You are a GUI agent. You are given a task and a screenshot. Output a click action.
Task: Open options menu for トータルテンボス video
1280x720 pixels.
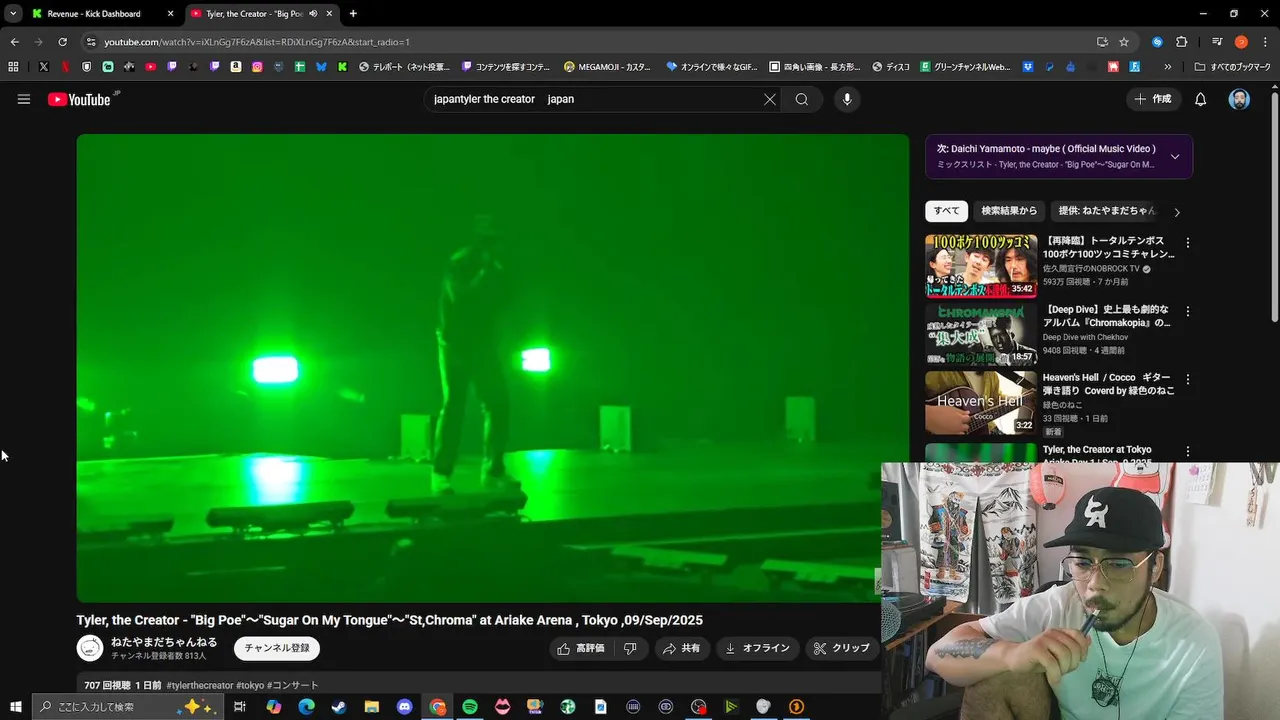tap(1188, 243)
